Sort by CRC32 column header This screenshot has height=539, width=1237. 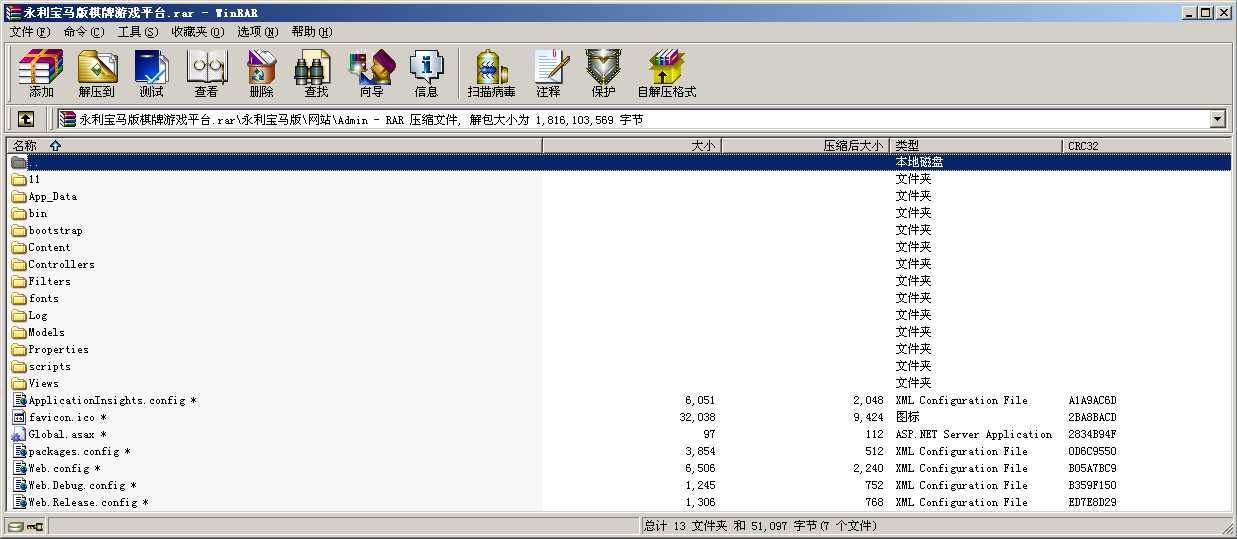click(x=1148, y=145)
